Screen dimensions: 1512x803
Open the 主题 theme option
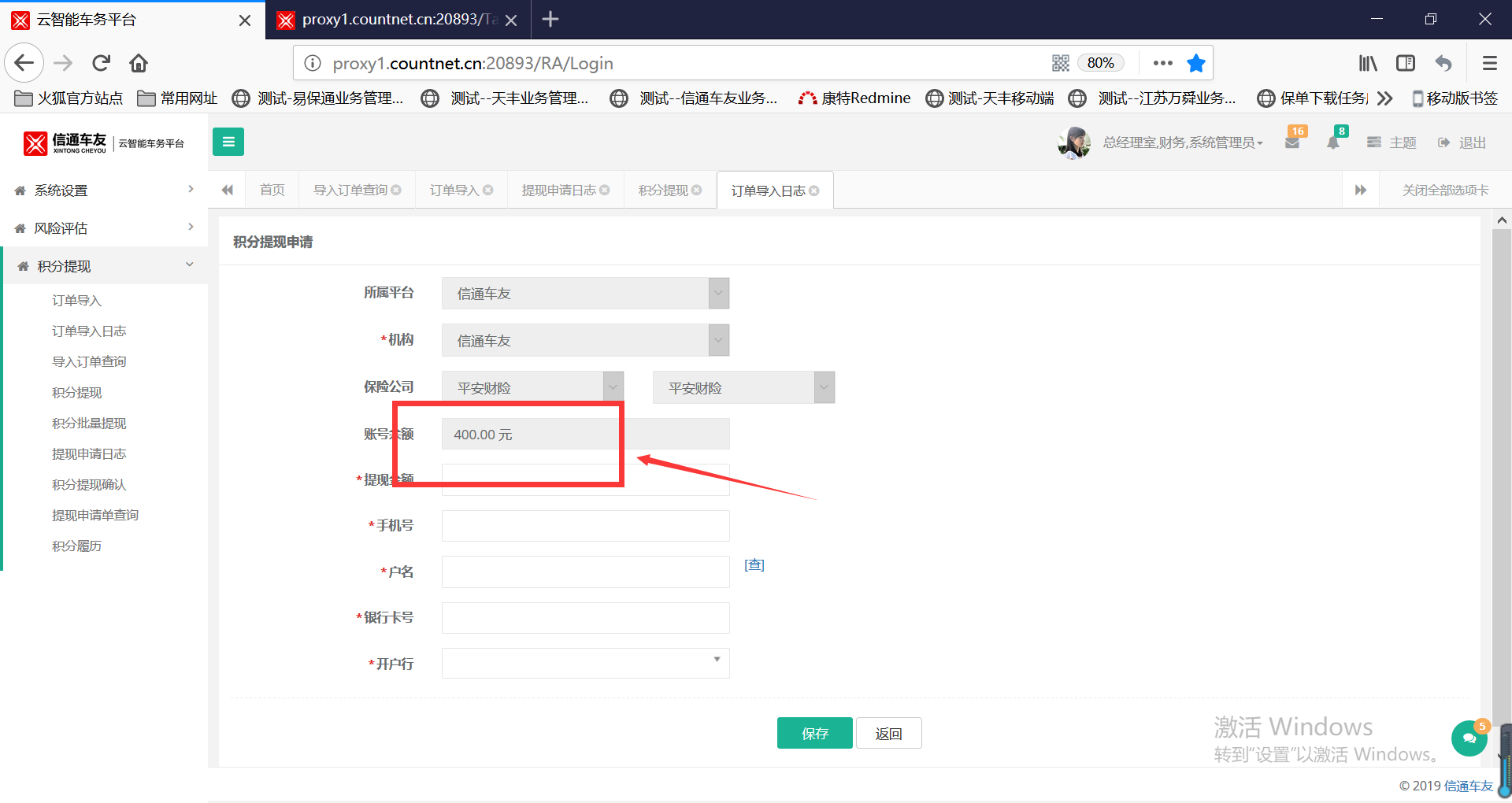(x=1392, y=142)
